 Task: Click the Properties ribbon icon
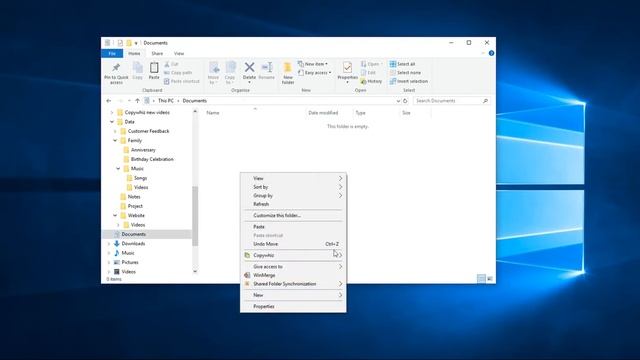pos(347,67)
